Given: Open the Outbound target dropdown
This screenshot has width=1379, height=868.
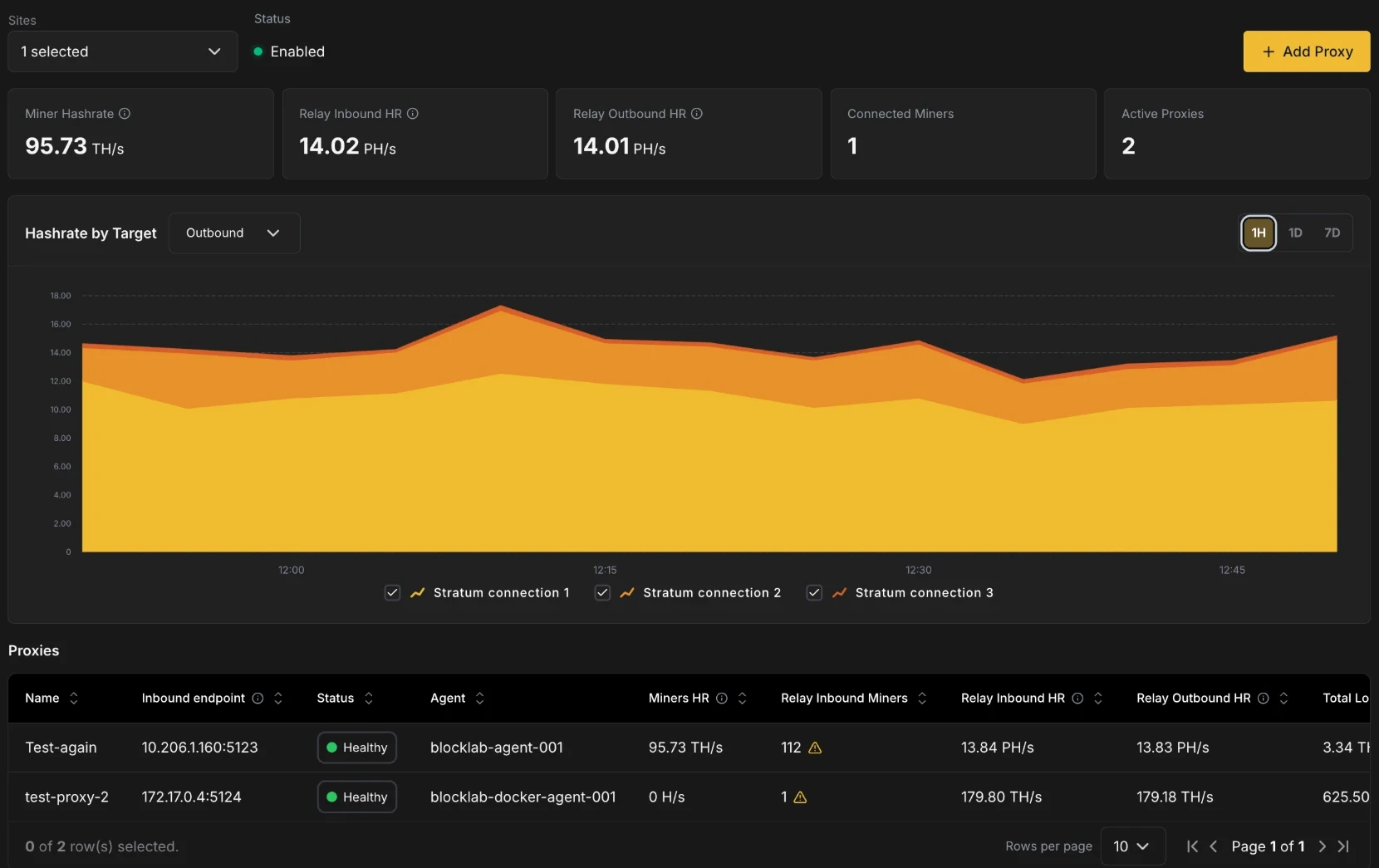Looking at the screenshot, I should pyautogui.click(x=234, y=233).
